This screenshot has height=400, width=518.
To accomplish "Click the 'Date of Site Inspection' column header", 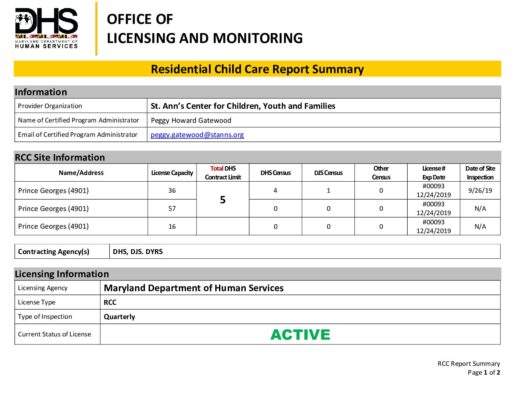I will (480, 173).
